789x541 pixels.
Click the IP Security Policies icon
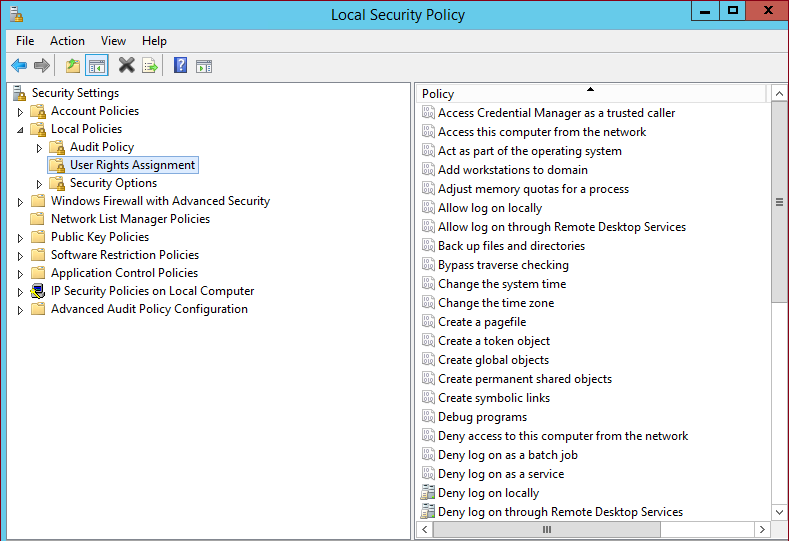click(38, 291)
